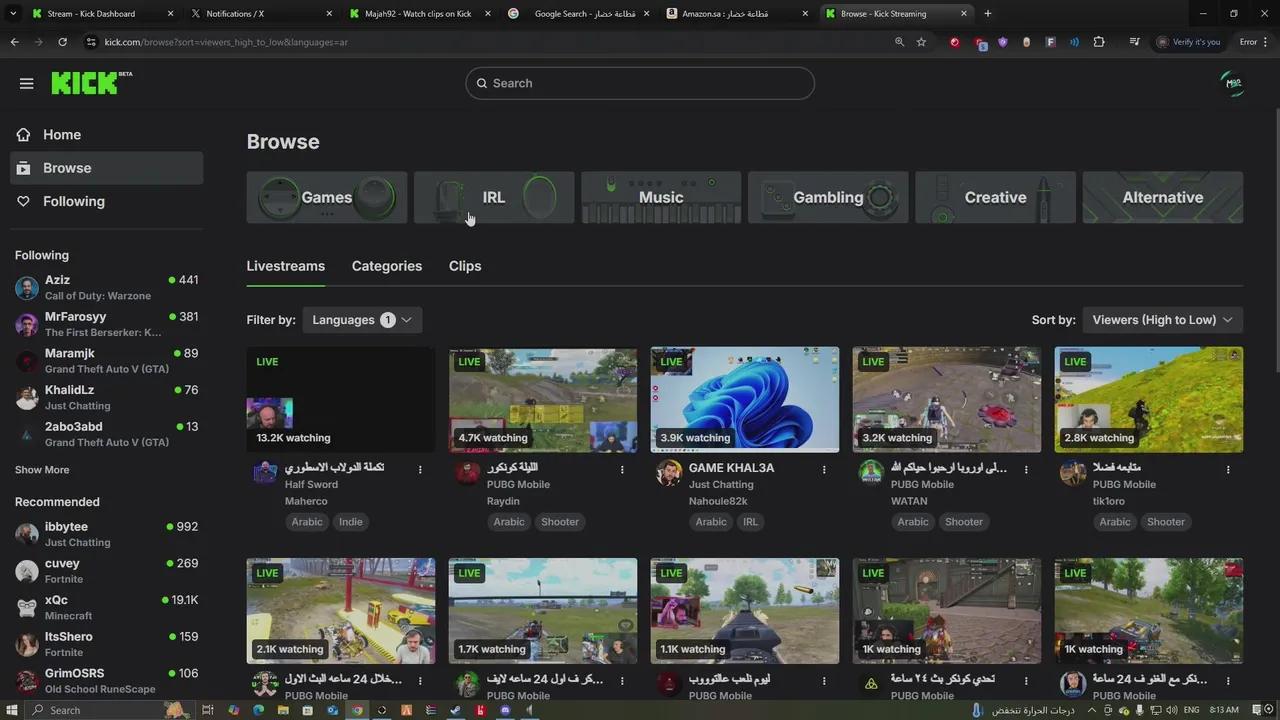Expand Show More in Following list

pyautogui.click(x=42, y=470)
